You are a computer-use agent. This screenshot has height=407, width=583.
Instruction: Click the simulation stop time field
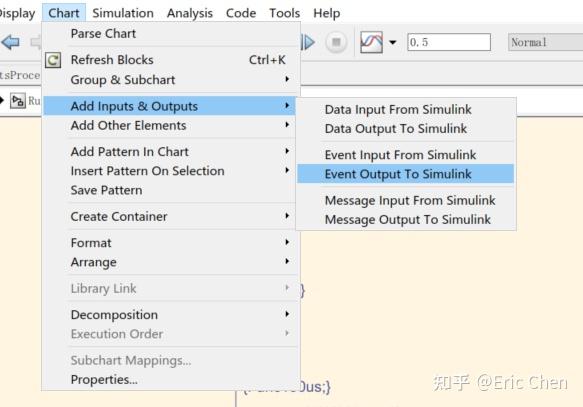click(449, 42)
